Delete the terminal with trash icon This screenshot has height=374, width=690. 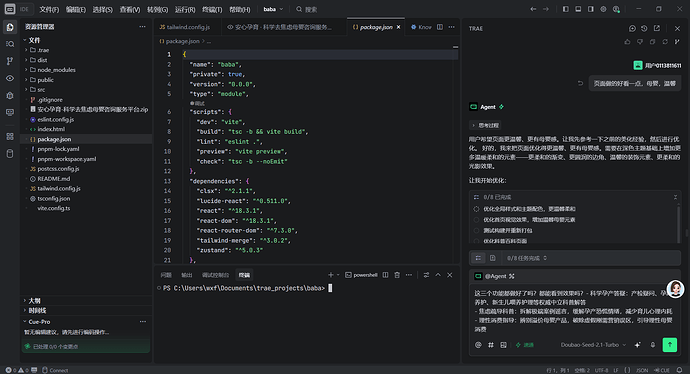(x=397, y=275)
